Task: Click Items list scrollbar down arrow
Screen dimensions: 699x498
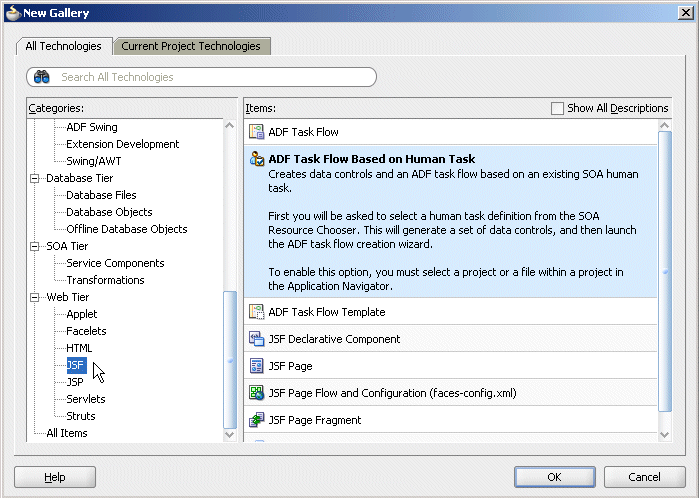Action: (x=664, y=435)
